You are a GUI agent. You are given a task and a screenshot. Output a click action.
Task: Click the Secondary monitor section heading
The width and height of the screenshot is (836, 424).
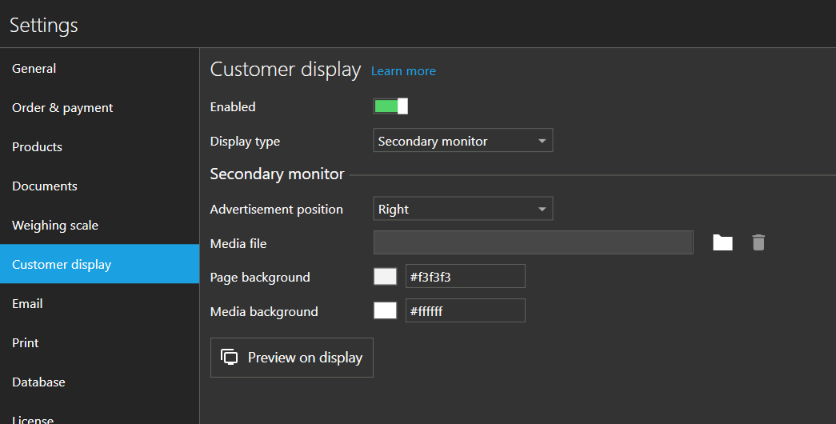(x=277, y=174)
